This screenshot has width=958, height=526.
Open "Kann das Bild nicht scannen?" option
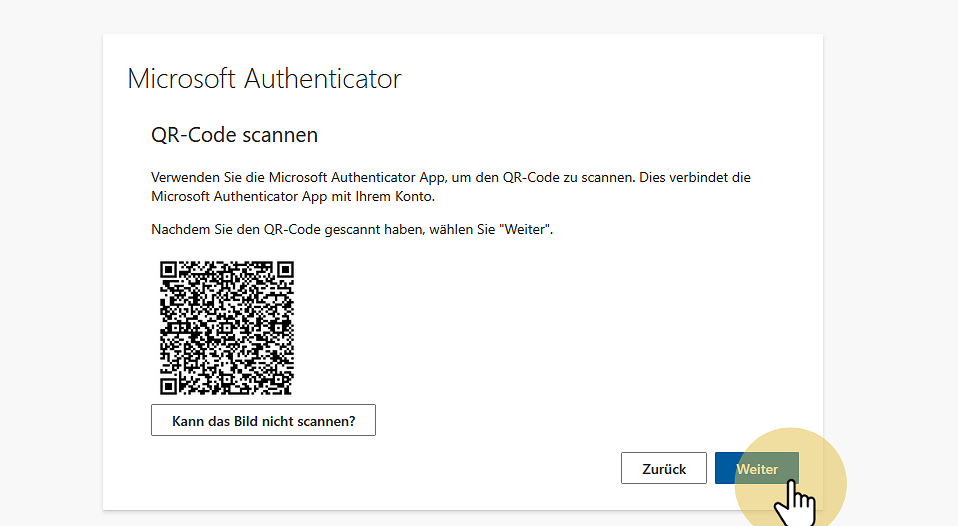coord(263,421)
